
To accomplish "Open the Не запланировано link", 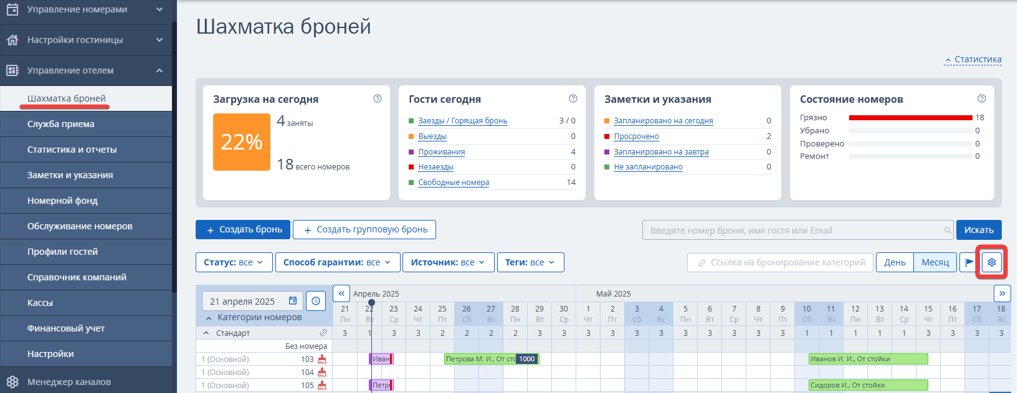I will tap(648, 167).
